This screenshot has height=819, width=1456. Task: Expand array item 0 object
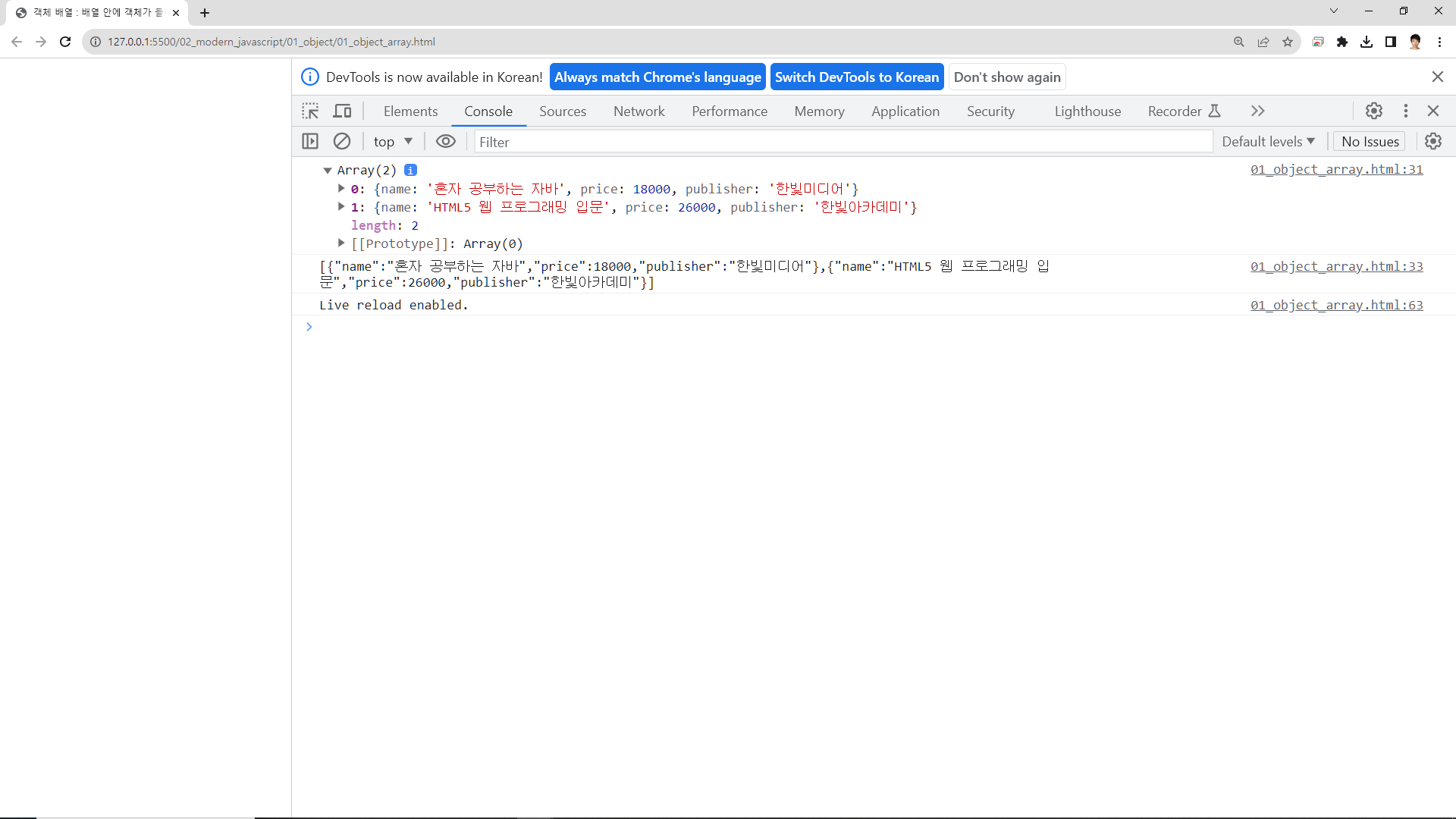click(x=341, y=189)
